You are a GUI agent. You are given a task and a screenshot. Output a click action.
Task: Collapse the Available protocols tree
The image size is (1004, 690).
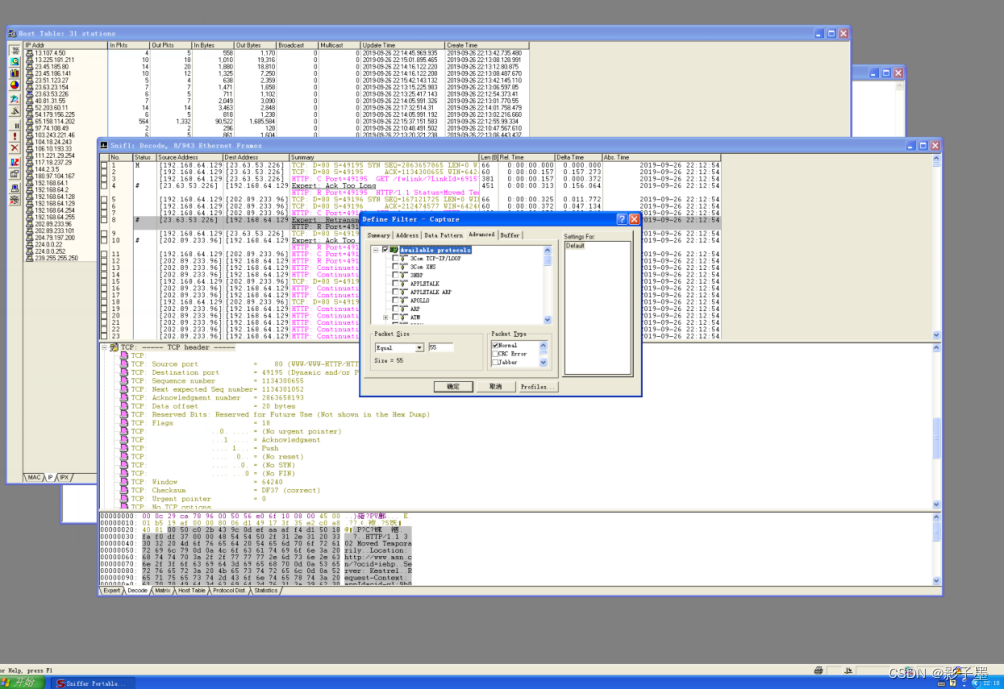[375, 250]
